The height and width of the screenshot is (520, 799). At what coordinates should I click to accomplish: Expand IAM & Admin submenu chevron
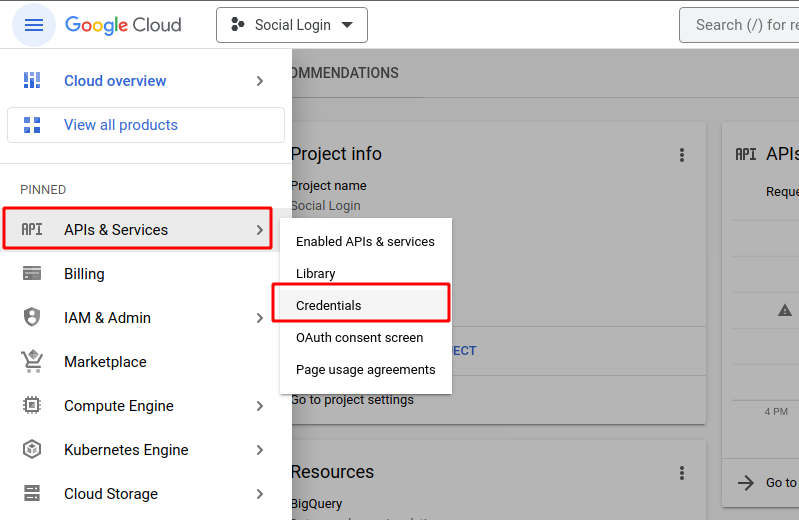[260, 318]
